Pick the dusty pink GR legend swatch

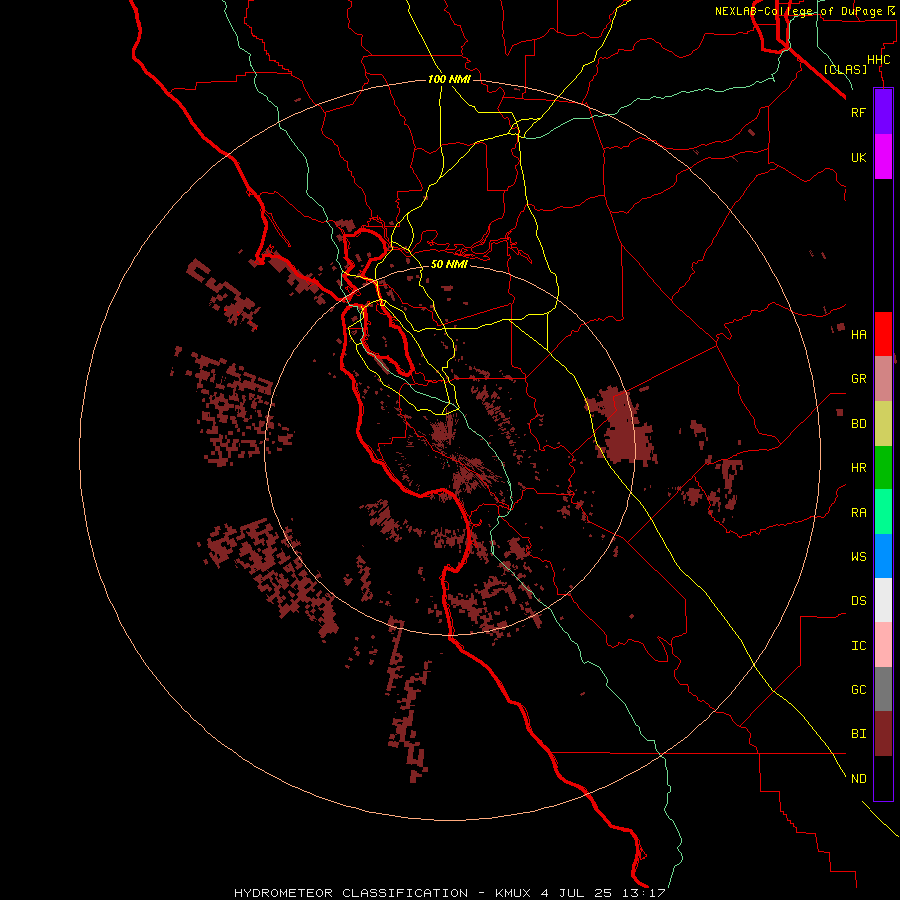pos(883,379)
